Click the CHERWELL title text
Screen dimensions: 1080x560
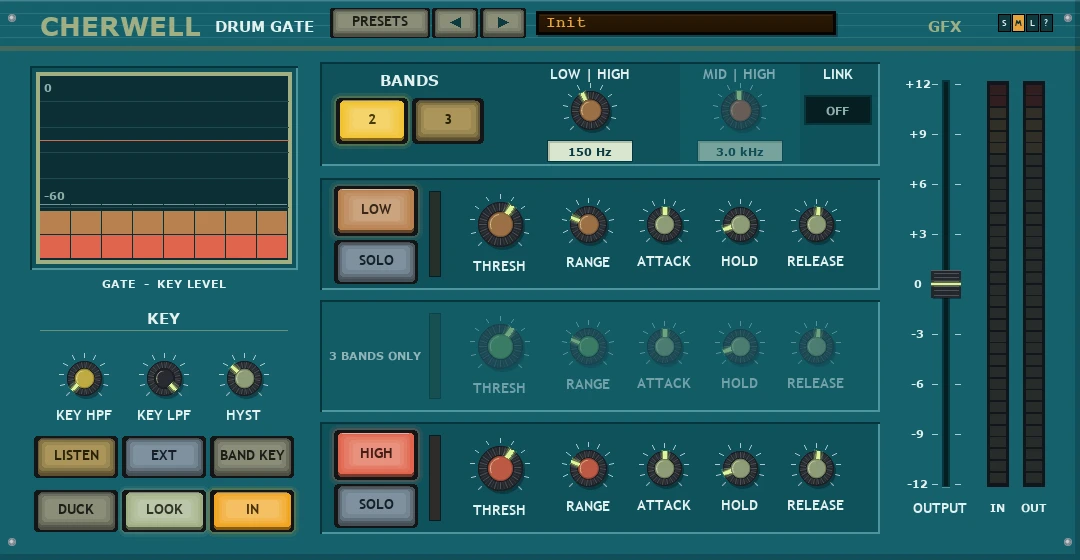point(121,27)
